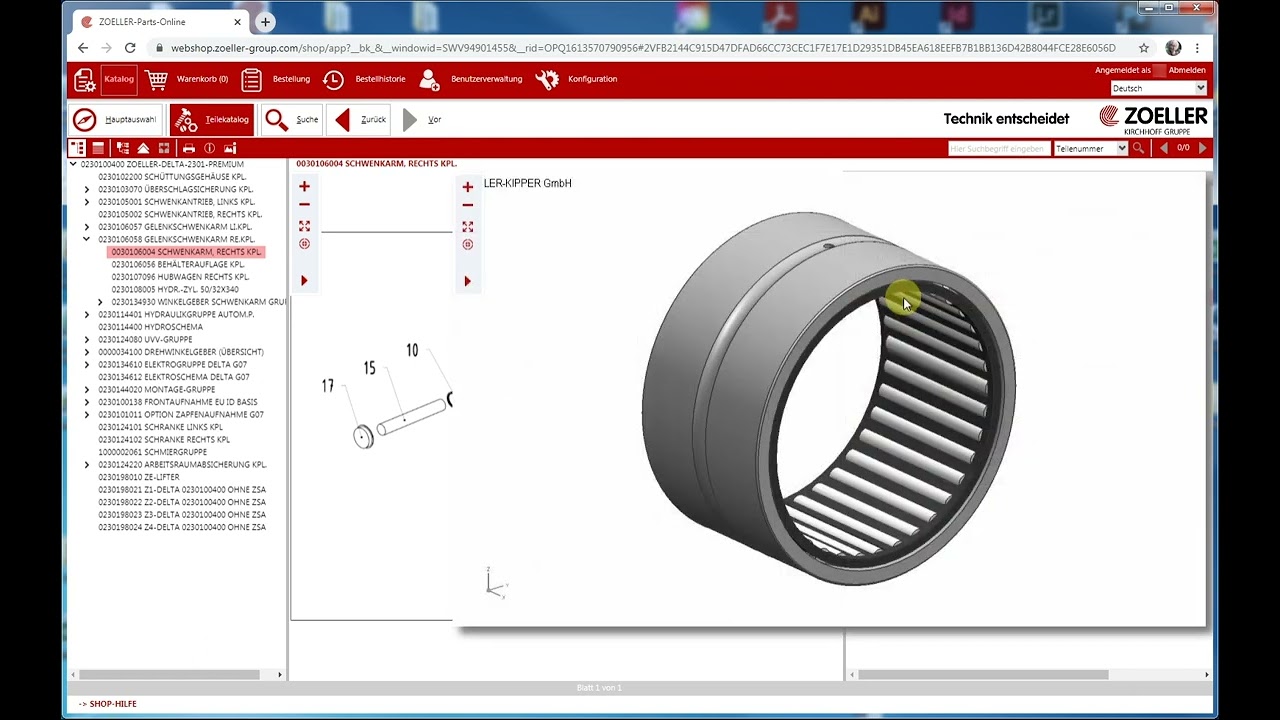The height and width of the screenshot is (720, 1280).
Task: Open the SHOP-HILFE help link
Action: 113,704
